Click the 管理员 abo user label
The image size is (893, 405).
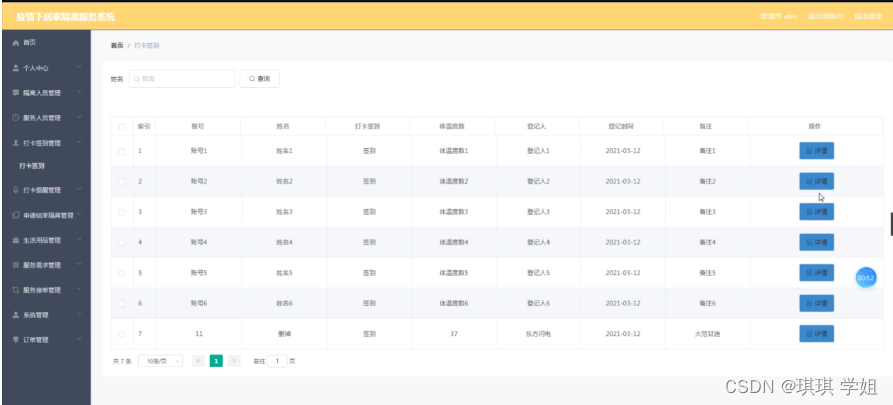[x=779, y=17]
